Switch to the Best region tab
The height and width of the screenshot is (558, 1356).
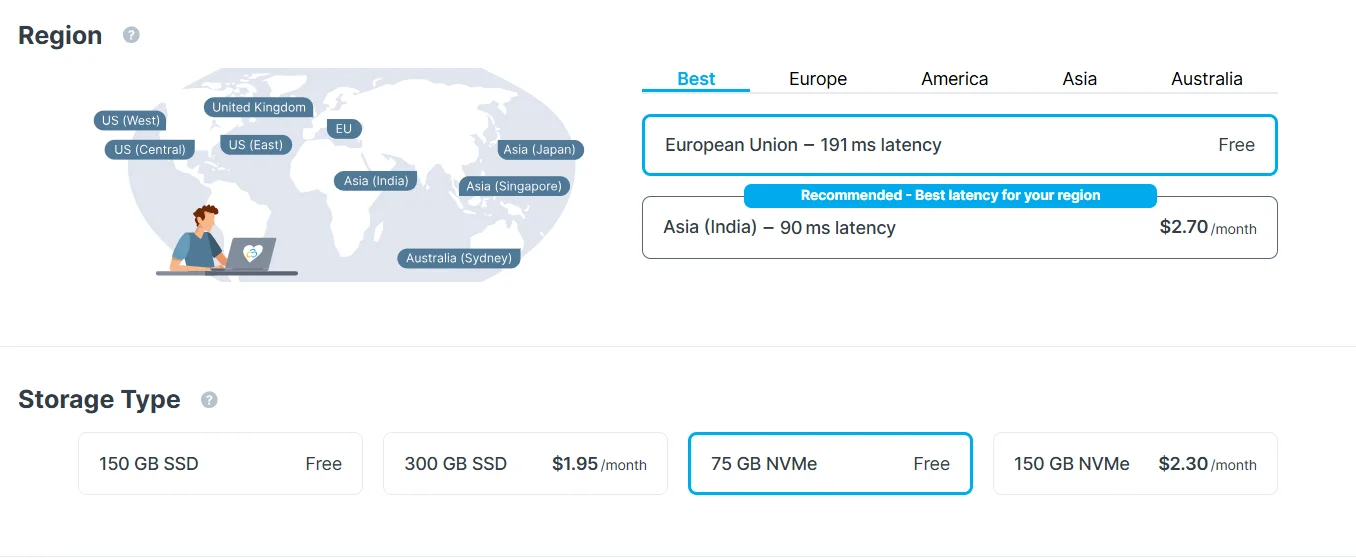696,79
